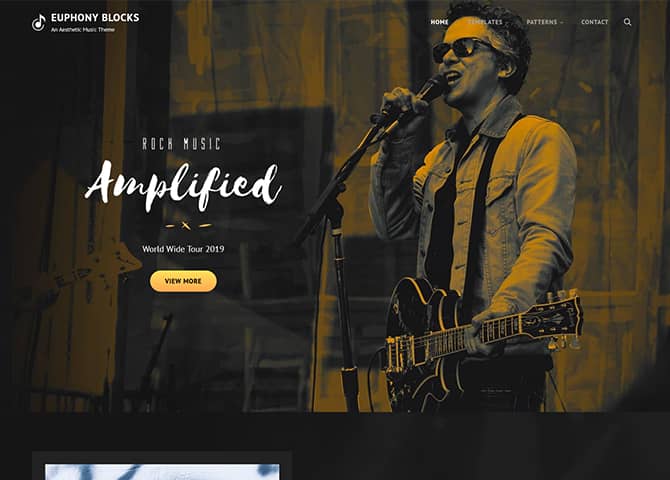The image size is (670, 480).
Task: Open the Templates menu item
Action: point(485,22)
